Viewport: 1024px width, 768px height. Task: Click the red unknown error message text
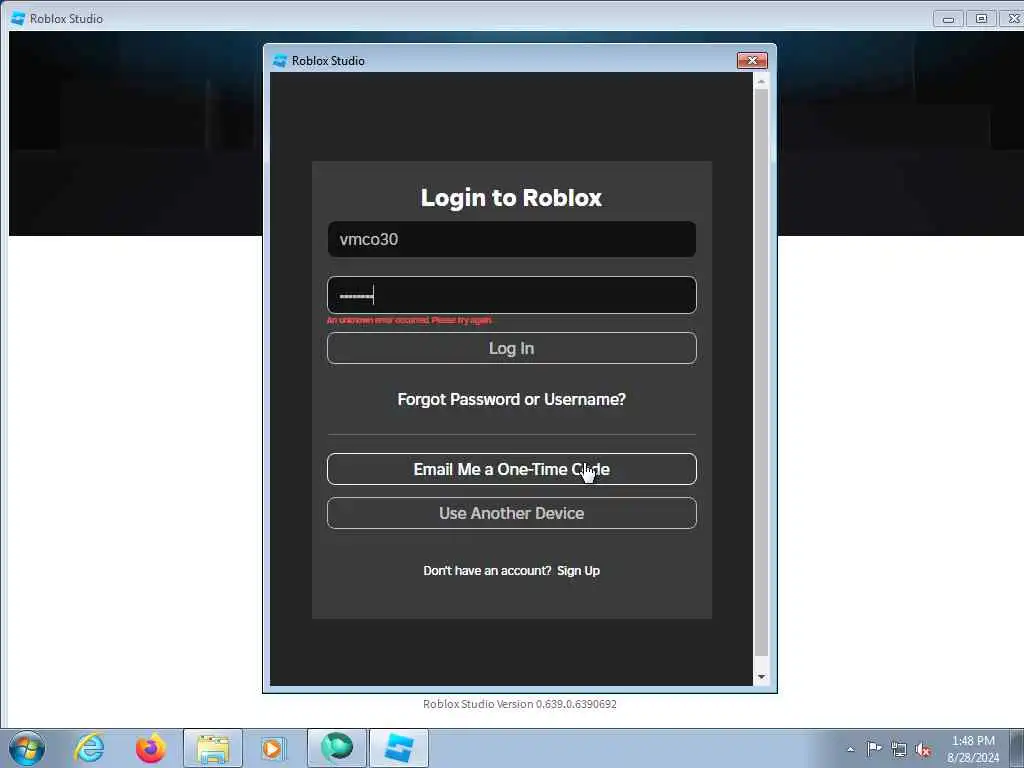click(409, 320)
